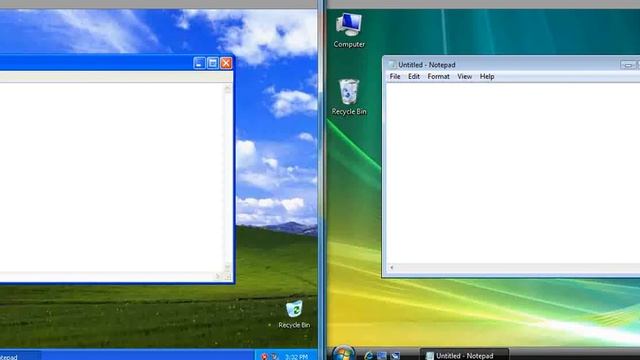Minimize the XP Notepad window

(x=199, y=63)
